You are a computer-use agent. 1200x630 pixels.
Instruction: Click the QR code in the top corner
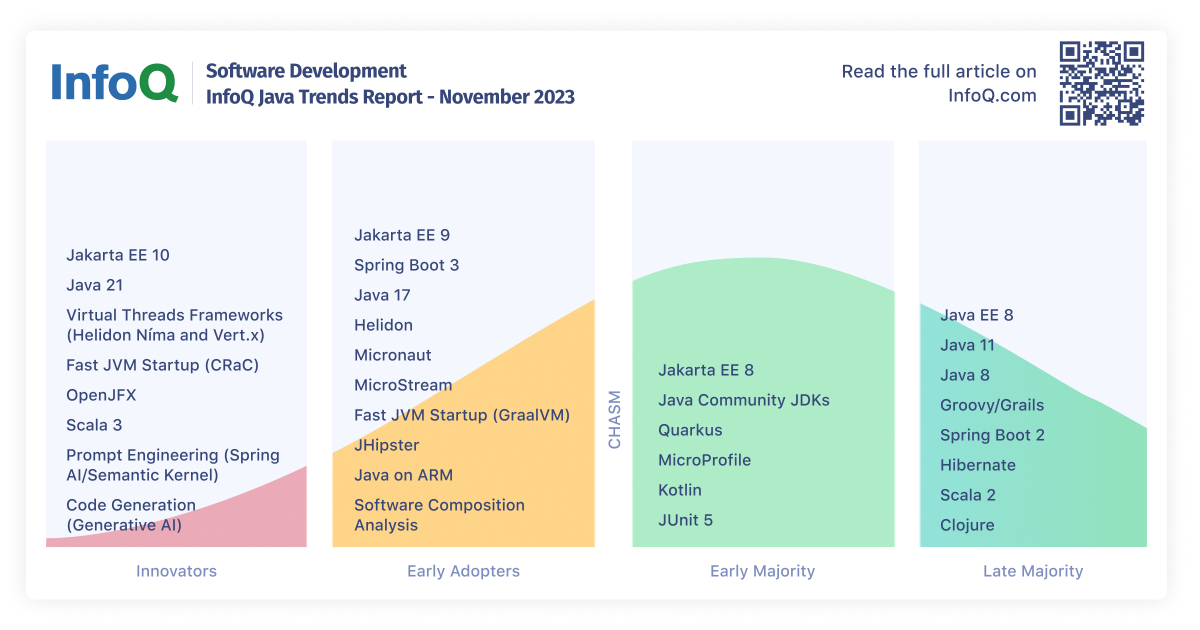pos(1102,82)
